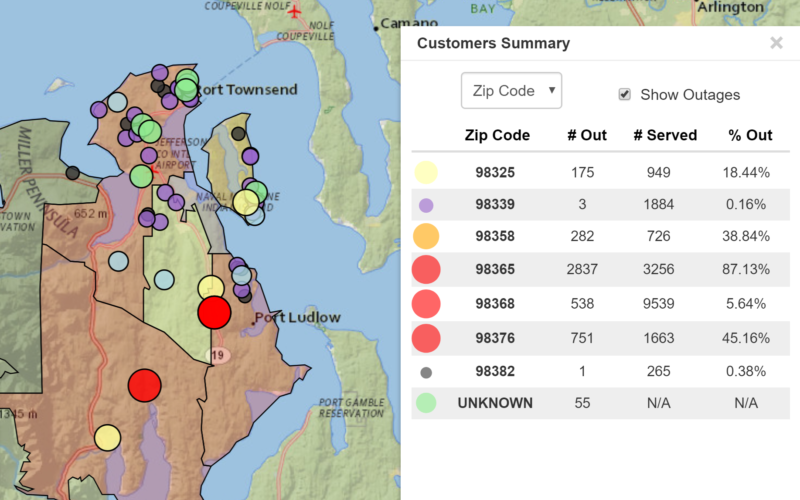Click the 751 customers out value

582,338
